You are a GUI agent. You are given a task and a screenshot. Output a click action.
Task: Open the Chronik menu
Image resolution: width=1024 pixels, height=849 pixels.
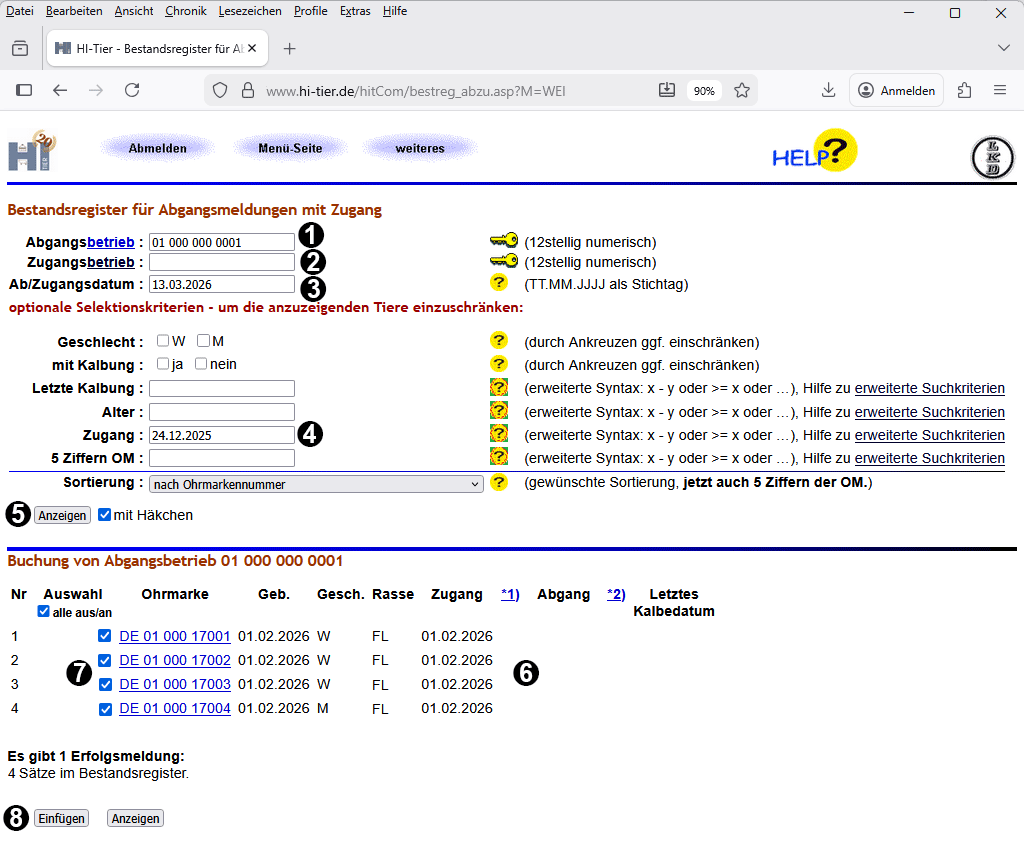click(186, 11)
